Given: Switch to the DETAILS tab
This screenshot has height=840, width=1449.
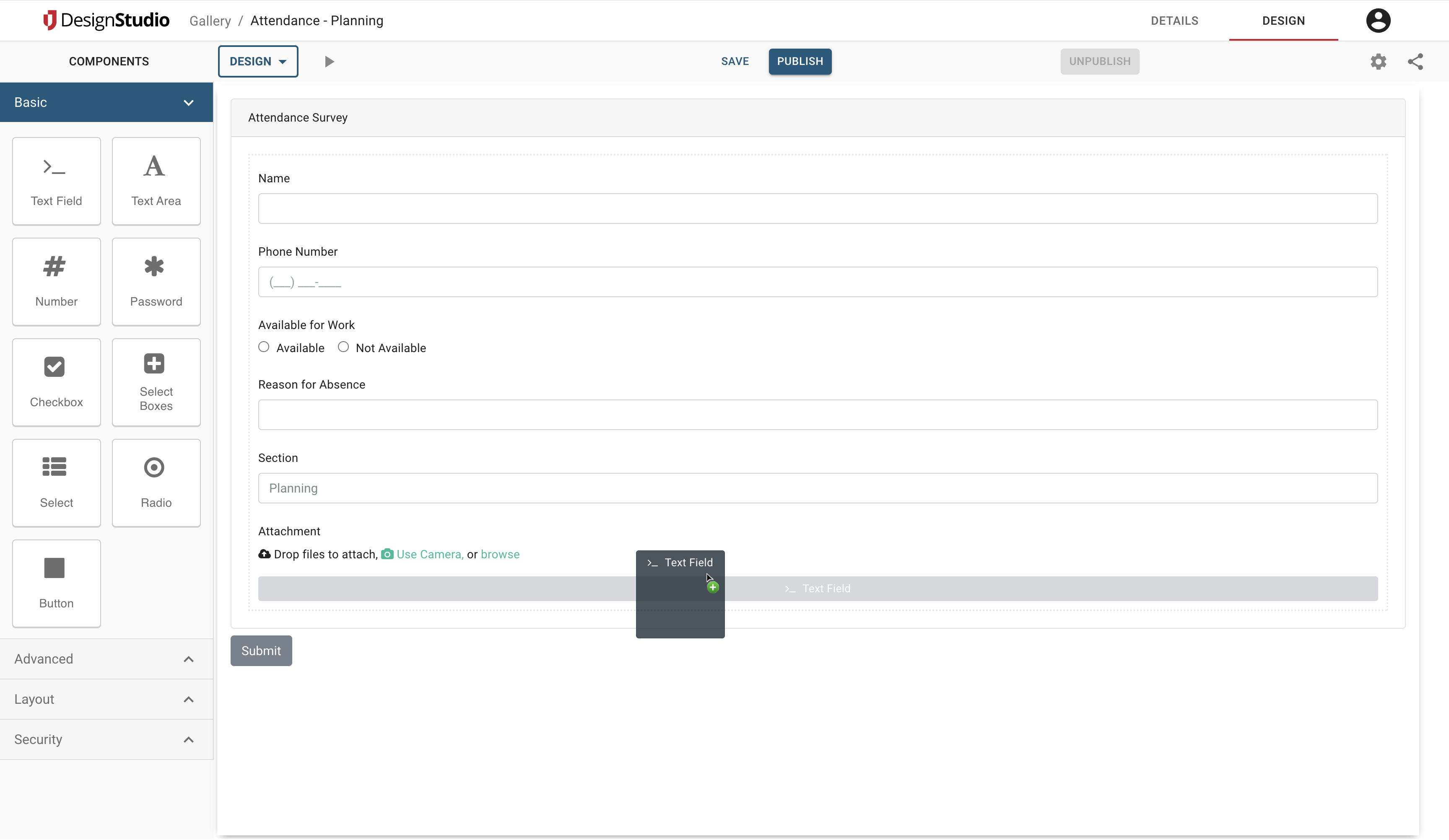Looking at the screenshot, I should (1175, 21).
